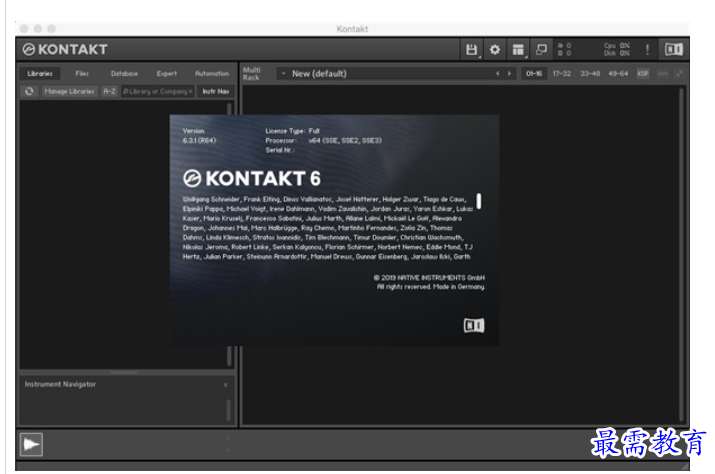Viewport: 715px width, 474px height.
Task: Switch to the Files tab
Action: 82,73
